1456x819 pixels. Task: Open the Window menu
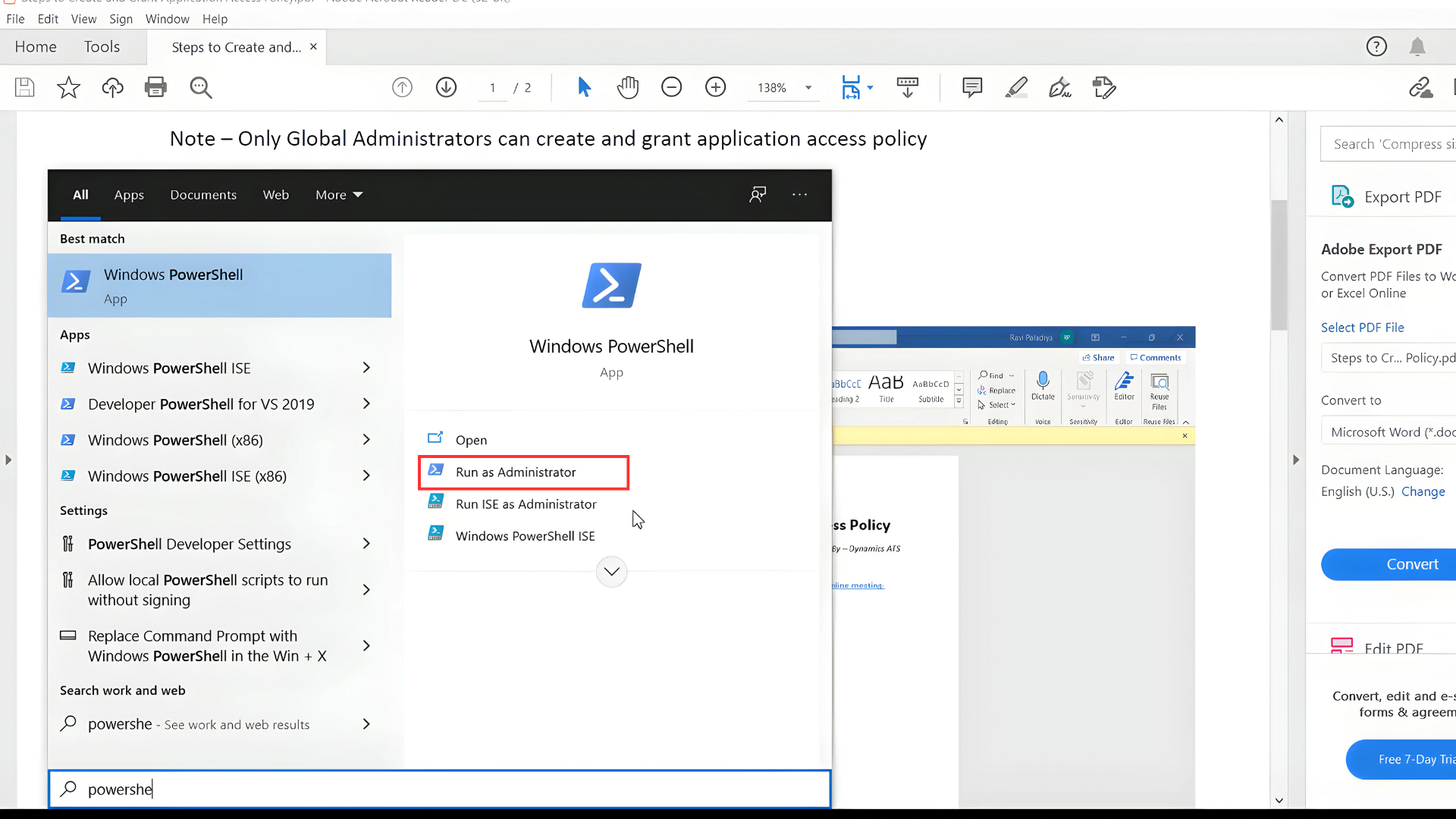[x=168, y=19]
